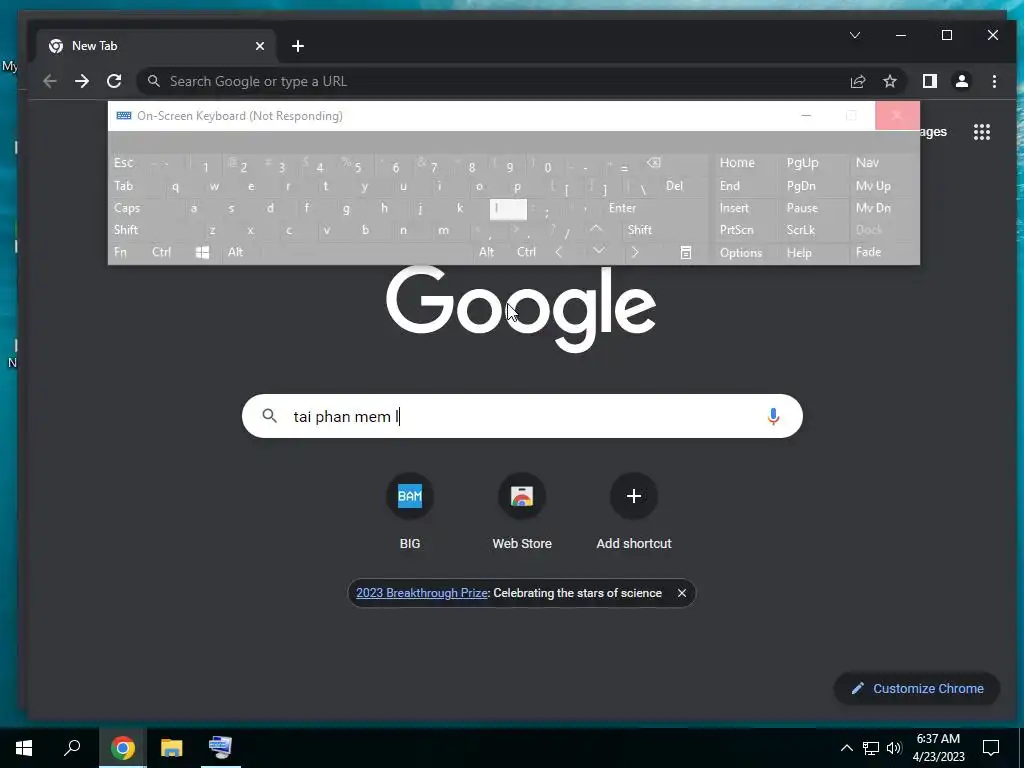1024x768 pixels.
Task: Open the Web Store shortcut
Action: click(522, 496)
